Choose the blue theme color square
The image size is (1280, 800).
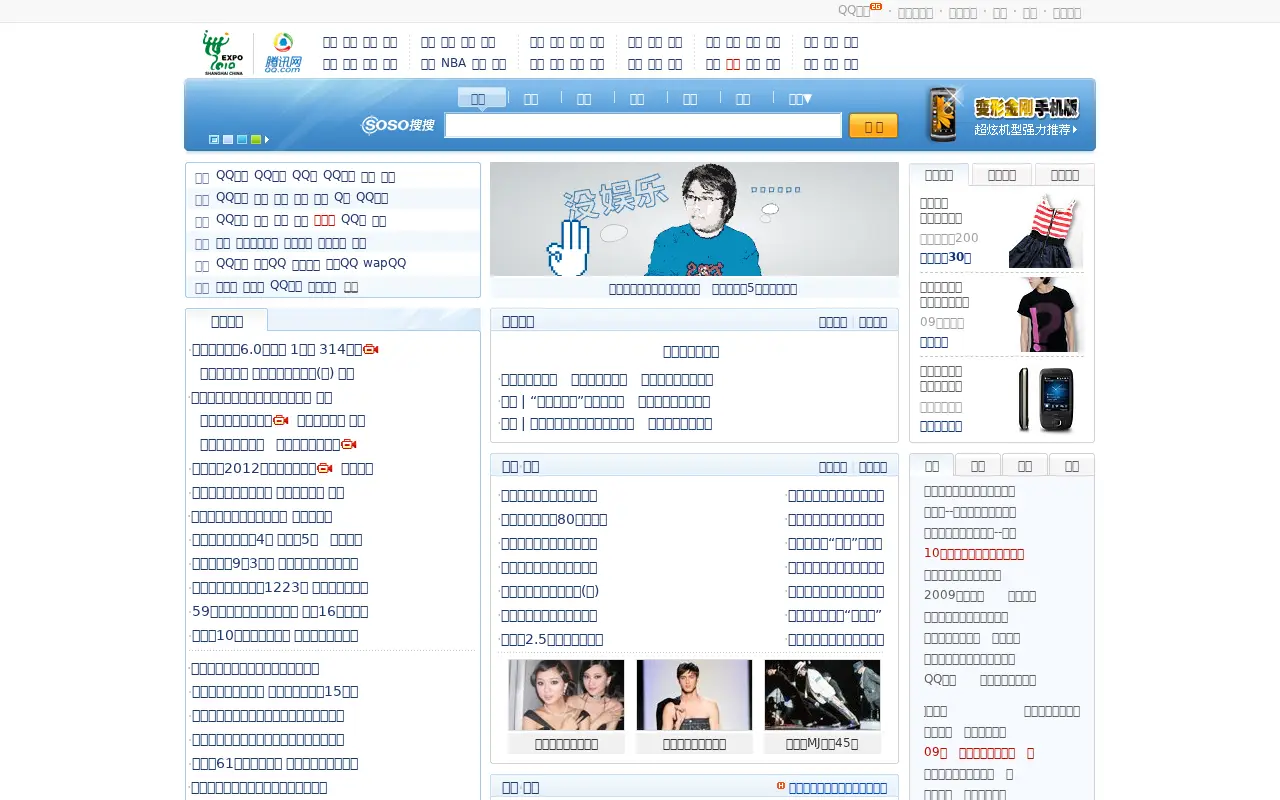pos(242,140)
